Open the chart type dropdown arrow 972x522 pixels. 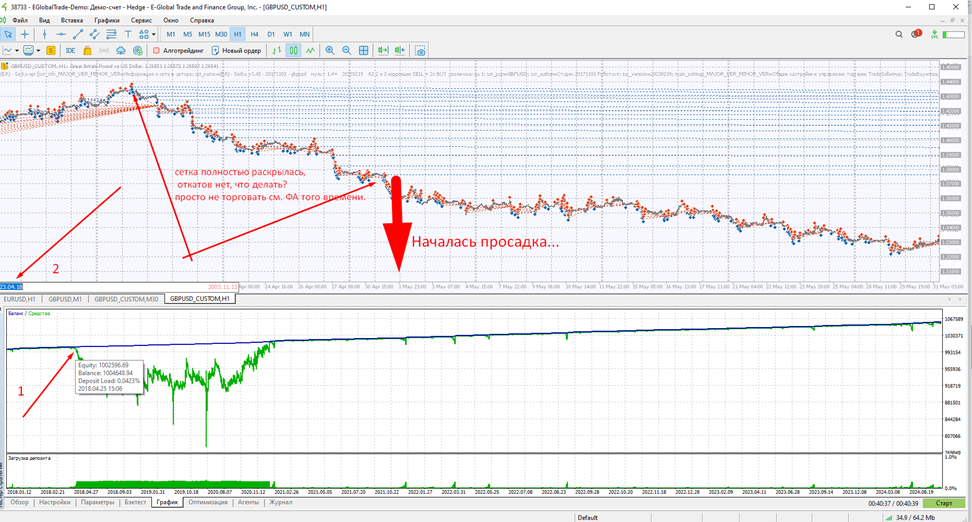coord(17,51)
